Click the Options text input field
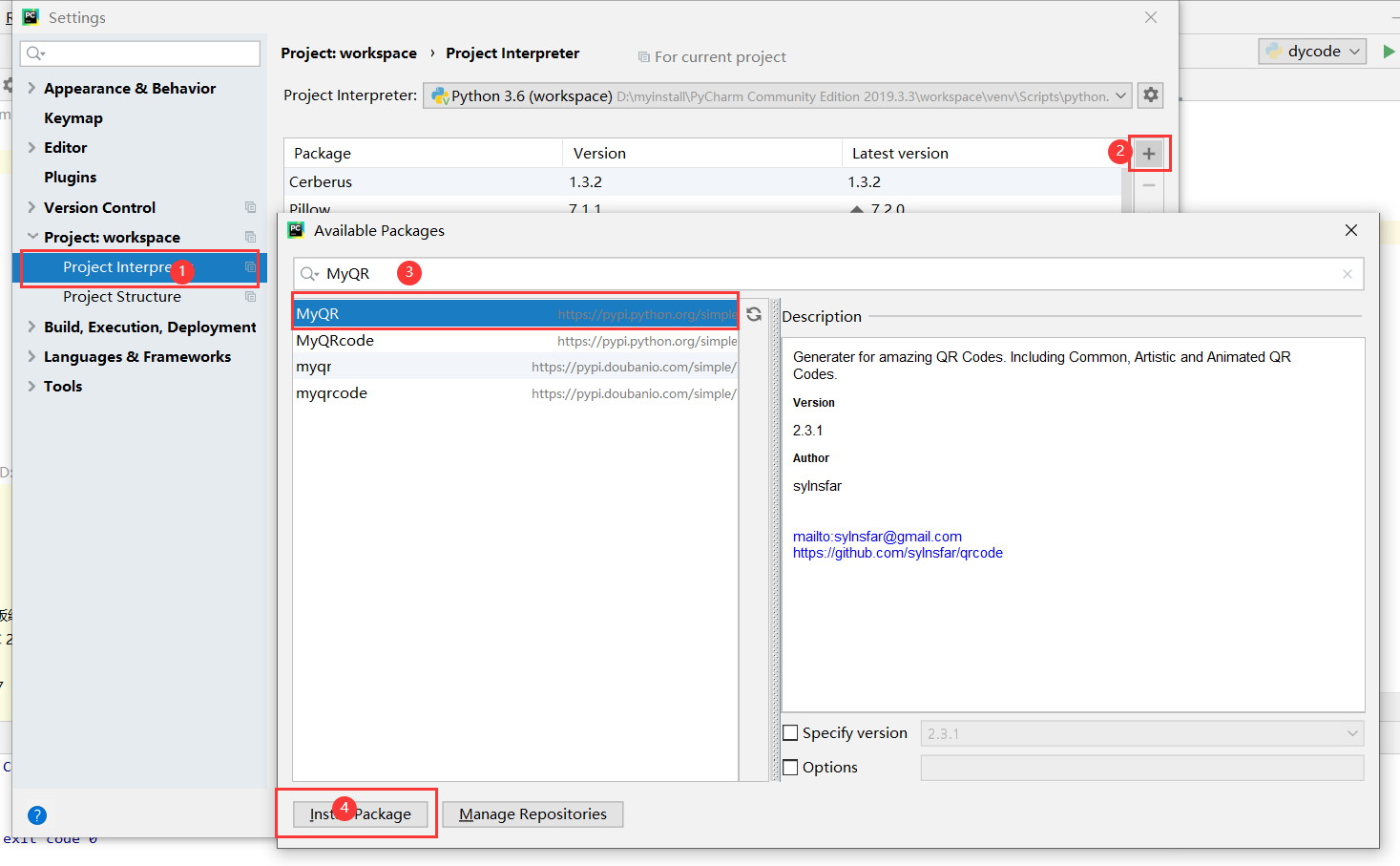This screenshot has width=1400, height=866. click(1142, 768)
